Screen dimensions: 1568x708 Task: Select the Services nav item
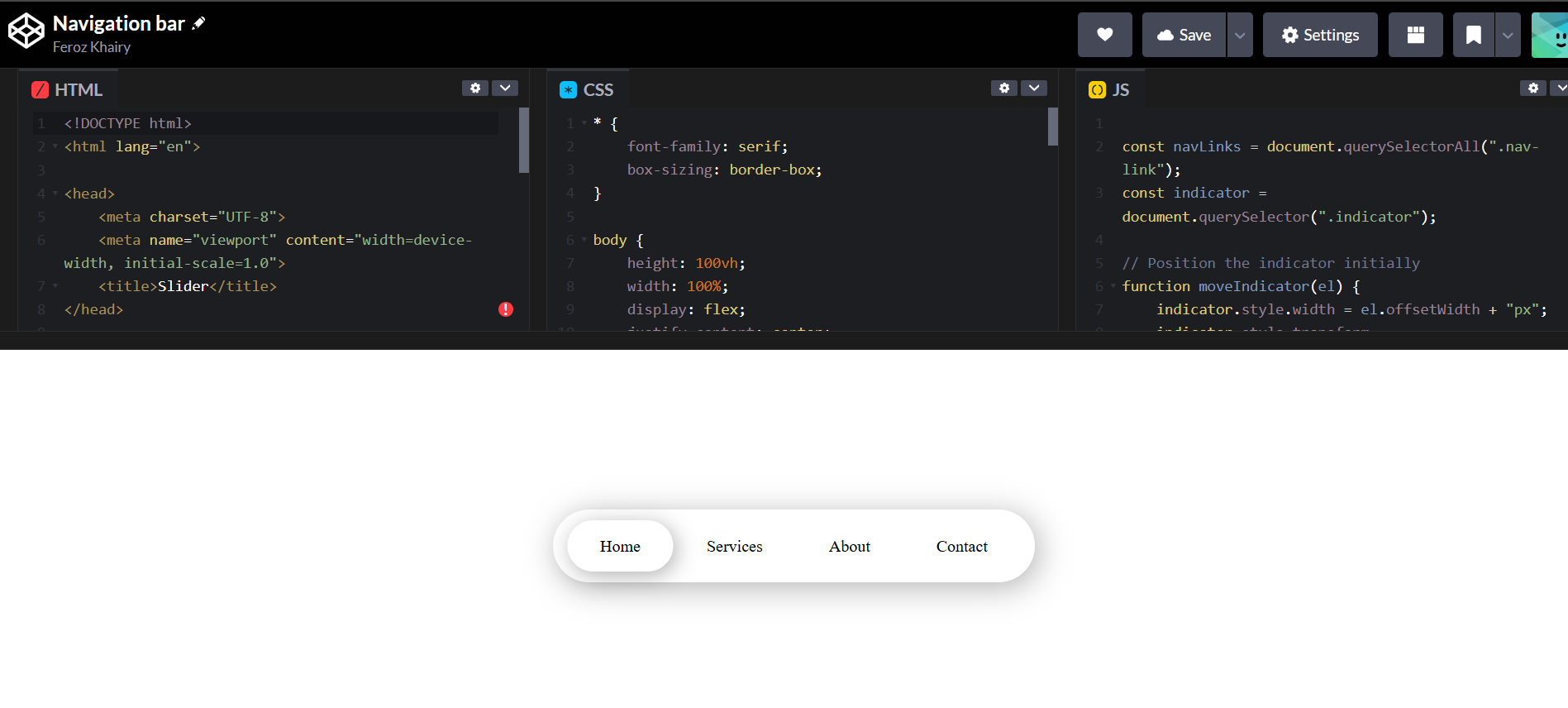pyautogui.click(x=734, y=547)
